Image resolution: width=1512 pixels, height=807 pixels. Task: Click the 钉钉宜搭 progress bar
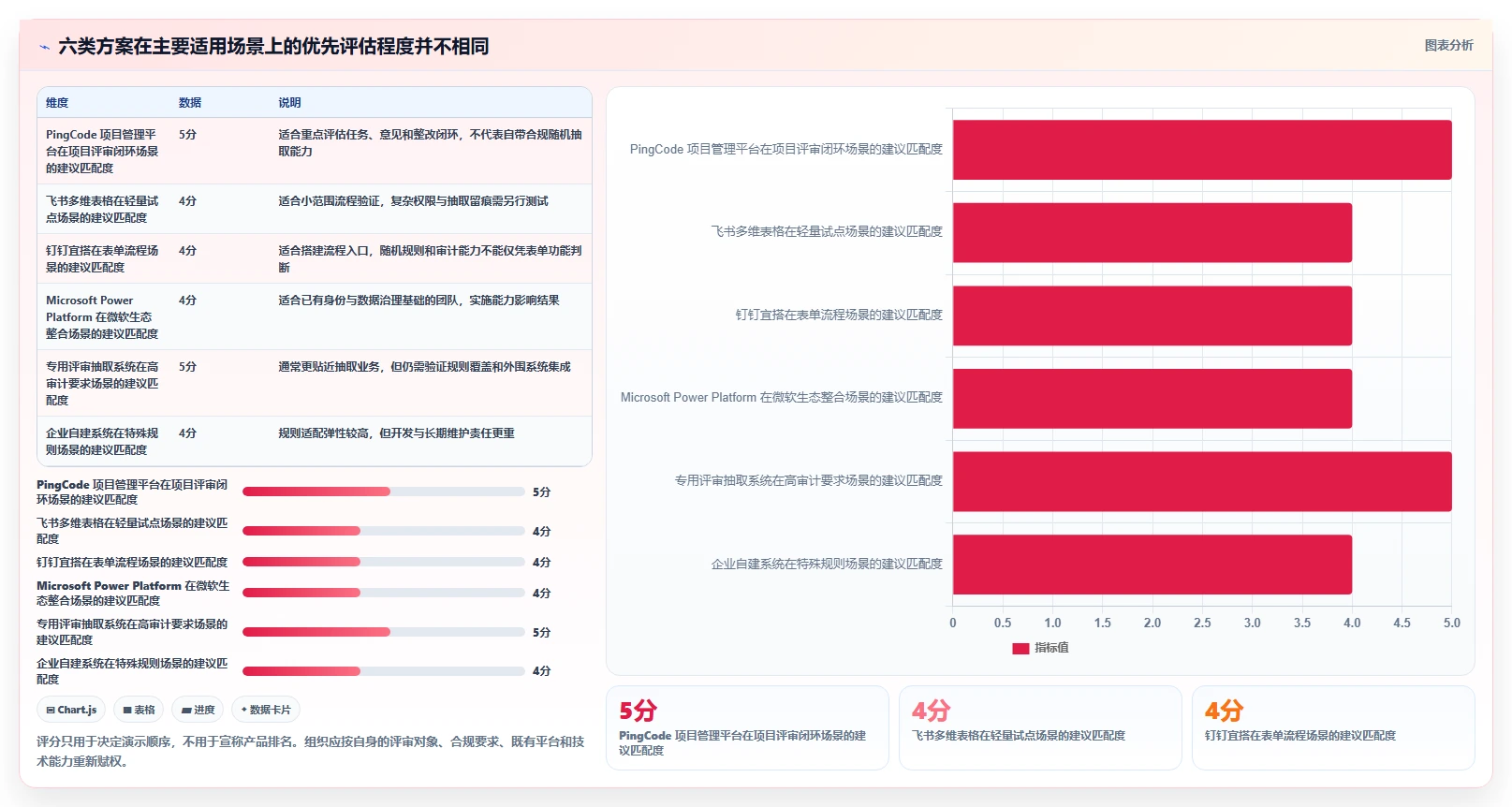pyautogui.click(x=384, y=562)
